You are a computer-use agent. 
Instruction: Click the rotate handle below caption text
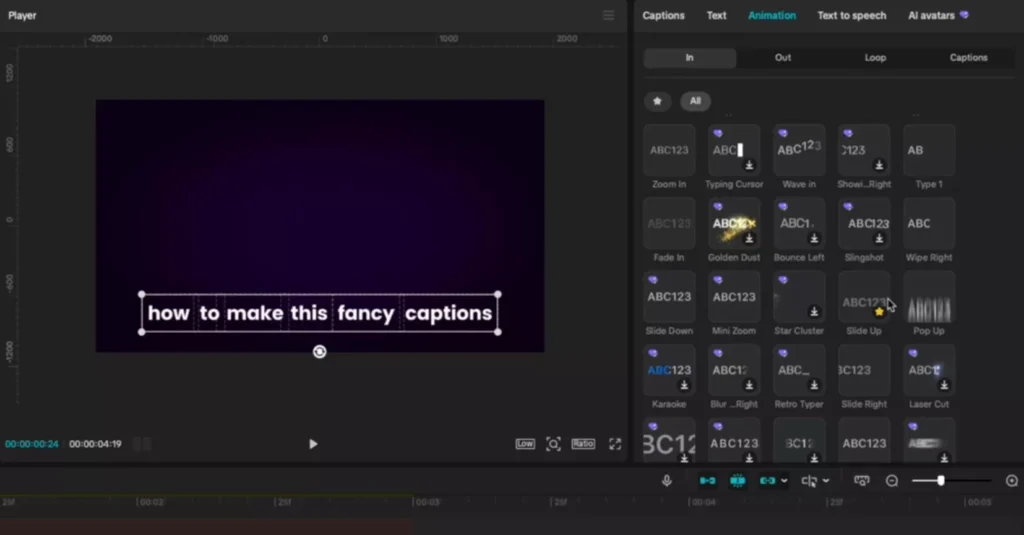click(x=319, y=352)
